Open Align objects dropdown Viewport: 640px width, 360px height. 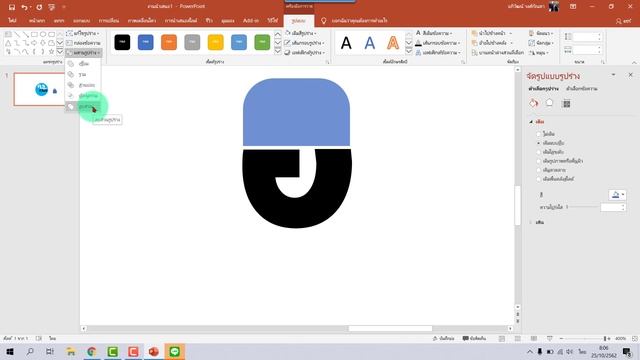pyautogui.click(x=541, y=33)
